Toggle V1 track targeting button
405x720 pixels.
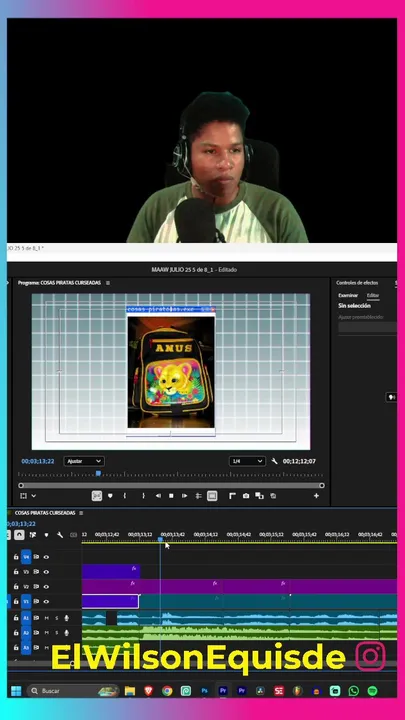coord(26,602)
